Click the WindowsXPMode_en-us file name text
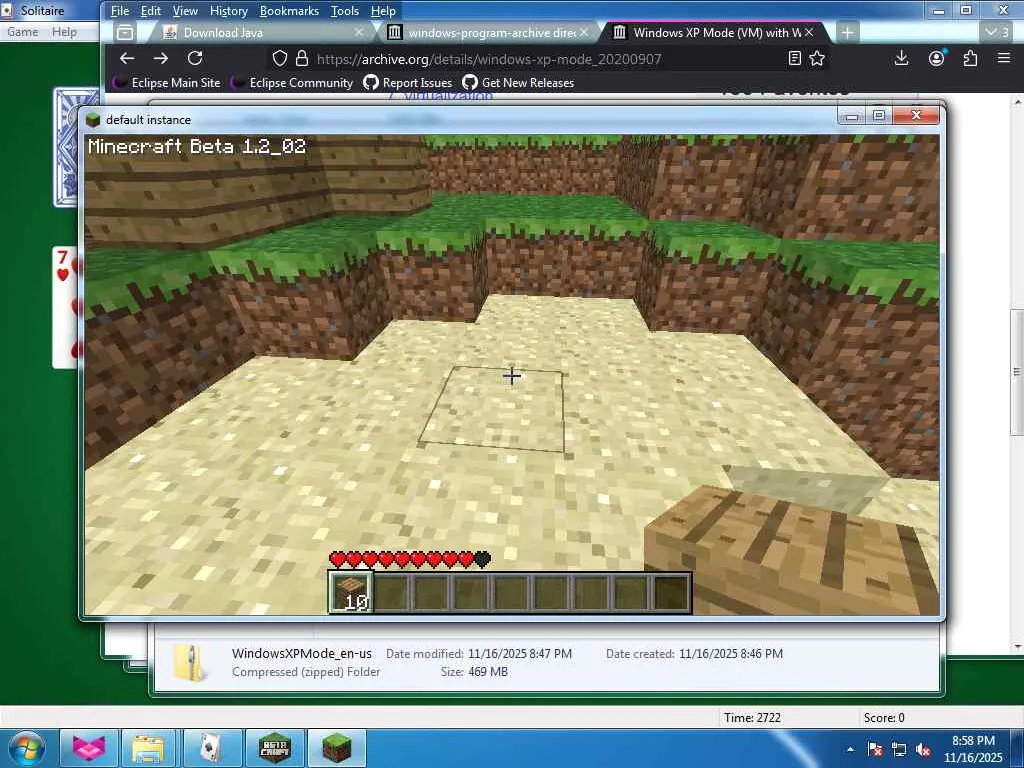 coord(302,653)
